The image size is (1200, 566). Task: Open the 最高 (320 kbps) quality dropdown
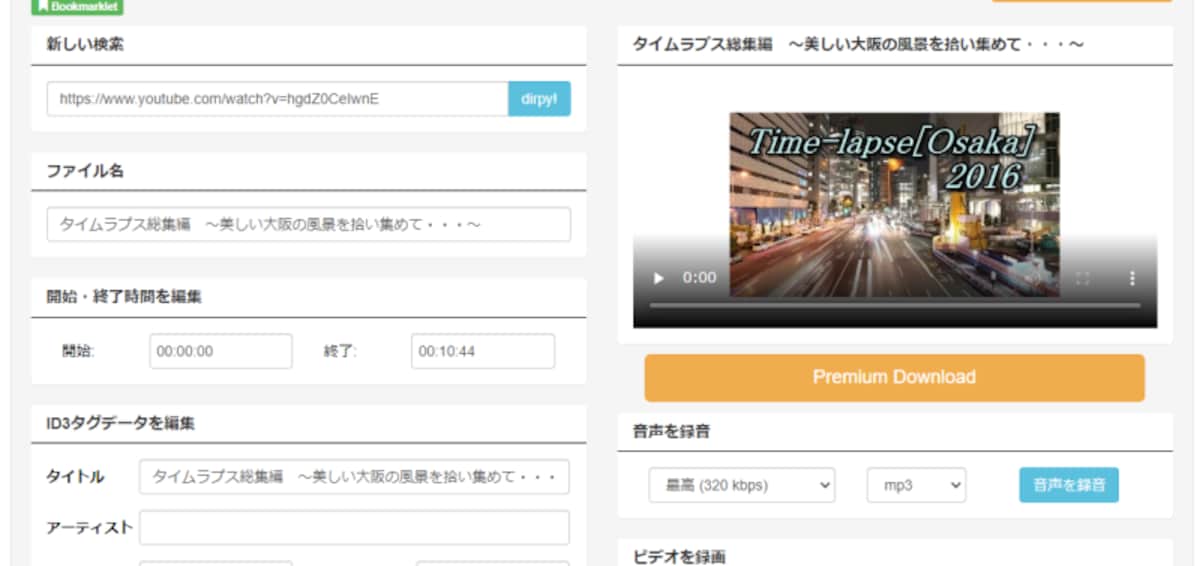click(741, 485)
